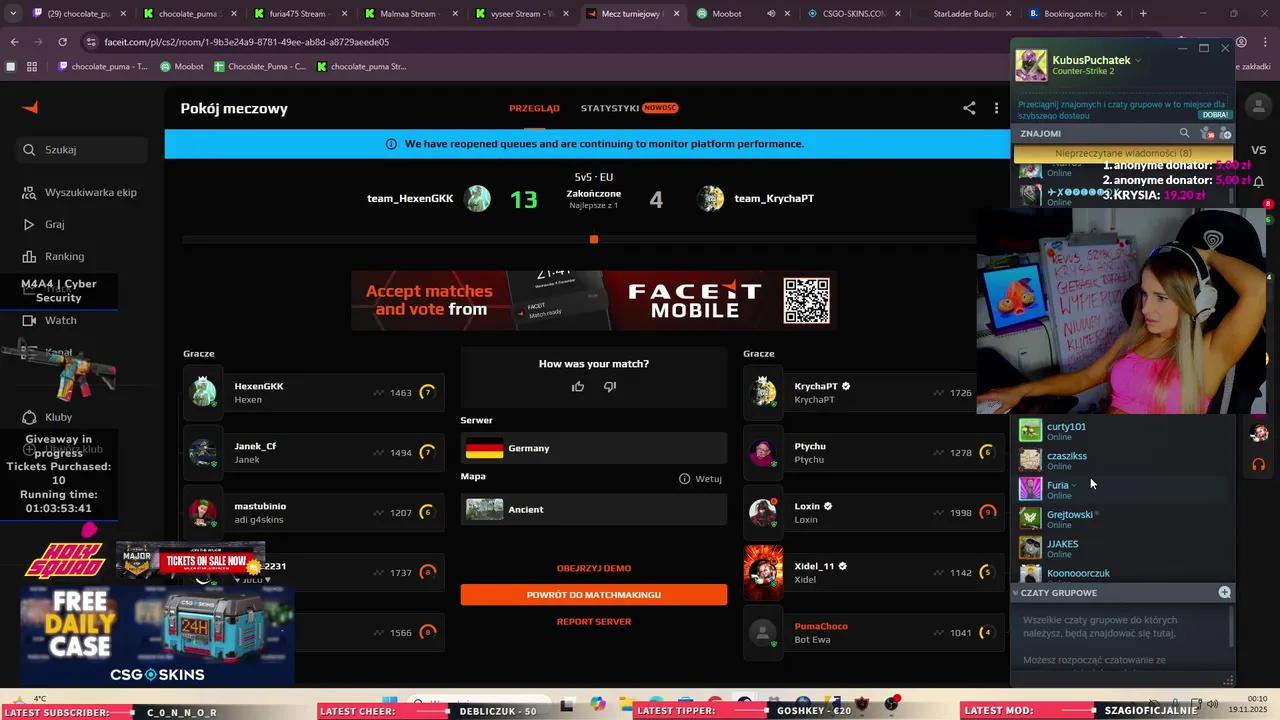The width and height of the screenshot is (1280, 720).
Task: Click the thumbs up match rating
Action: [578, 387]
